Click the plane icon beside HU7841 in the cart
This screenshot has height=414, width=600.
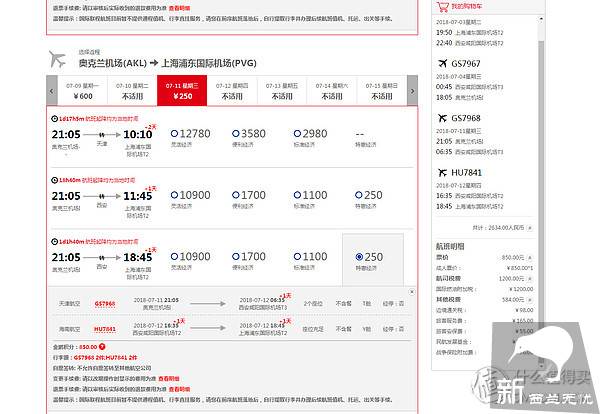pyautogui.click(x=442, y=173)
